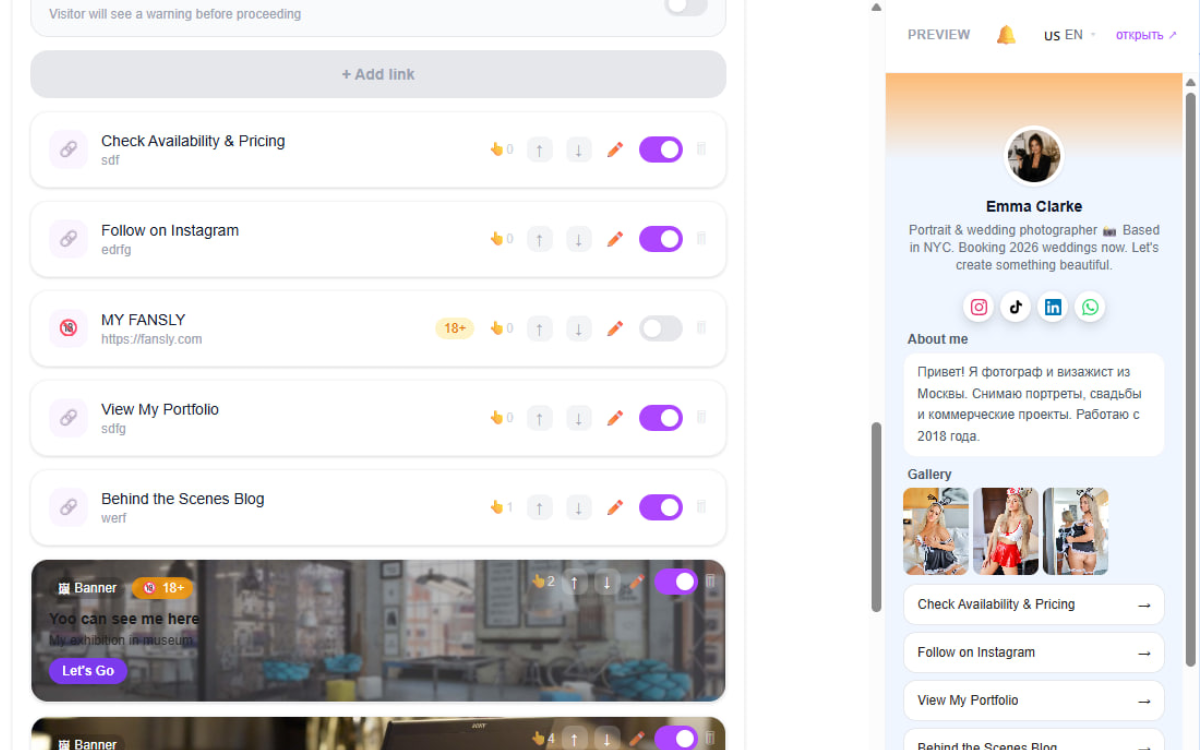The image size is (1200, 750).
Task: Click the editor panel vertical scrollbar thumb
Action: [x=877, y=517]
